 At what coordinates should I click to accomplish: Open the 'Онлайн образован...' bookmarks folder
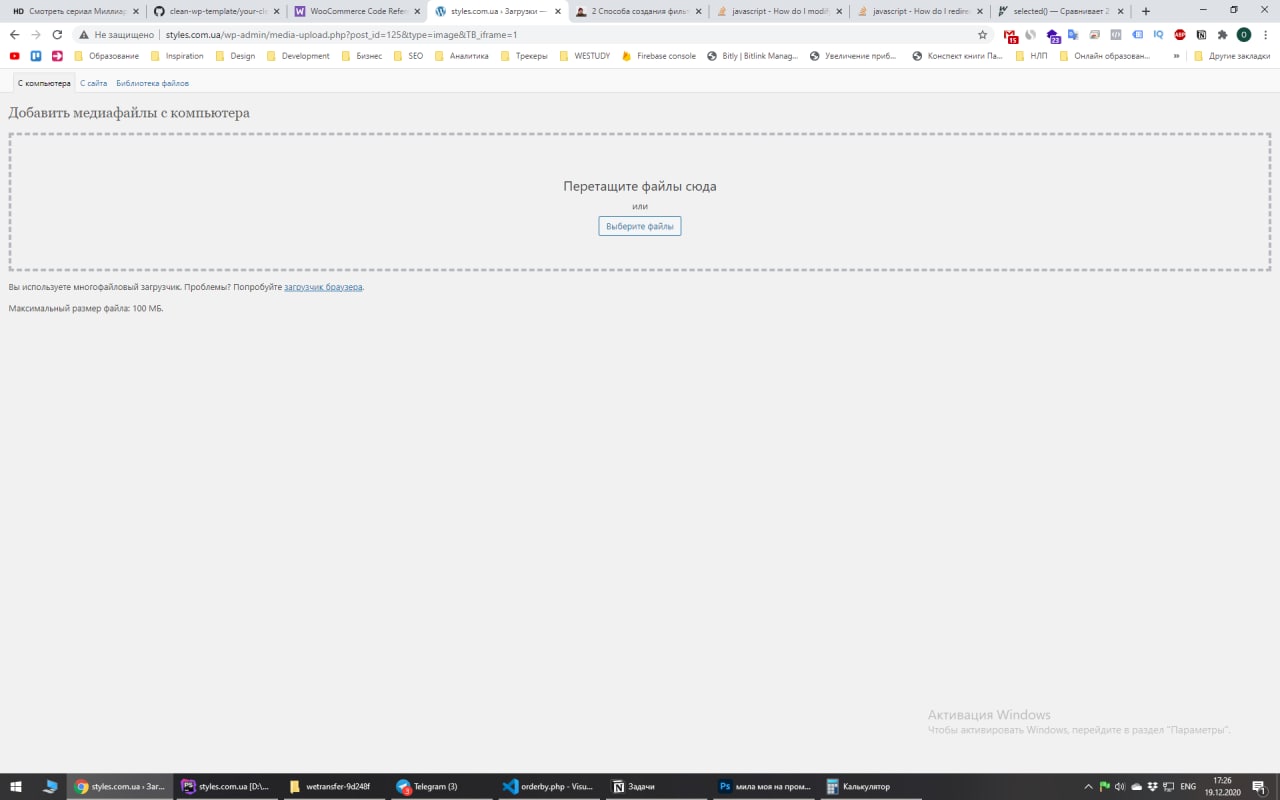pyautogui.click(x=1105, y=56)
